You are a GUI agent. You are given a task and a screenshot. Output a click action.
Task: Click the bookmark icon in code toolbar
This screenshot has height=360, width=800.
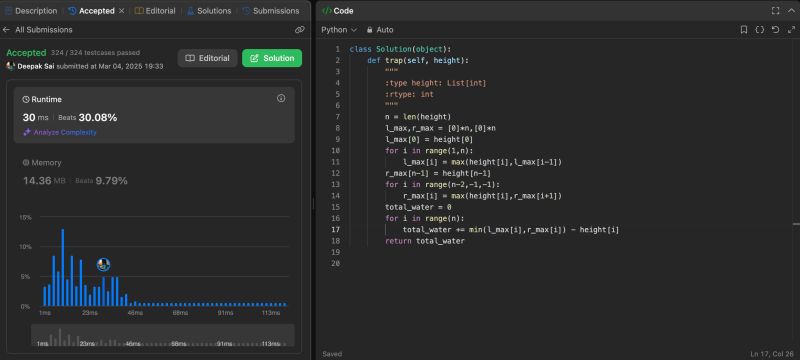tap(744, 30)
